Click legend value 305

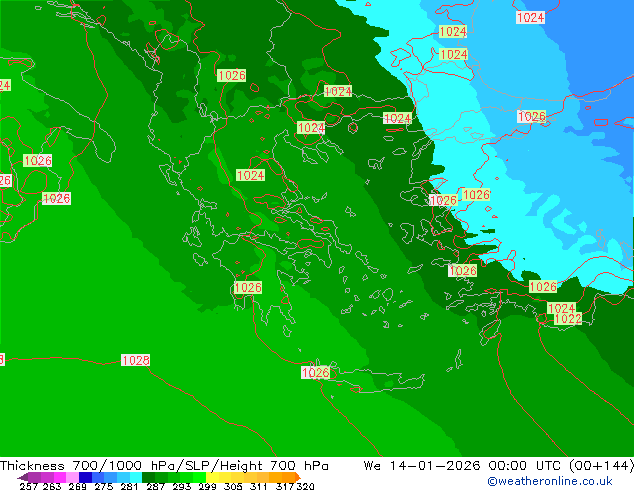click(x=233, y=486)
